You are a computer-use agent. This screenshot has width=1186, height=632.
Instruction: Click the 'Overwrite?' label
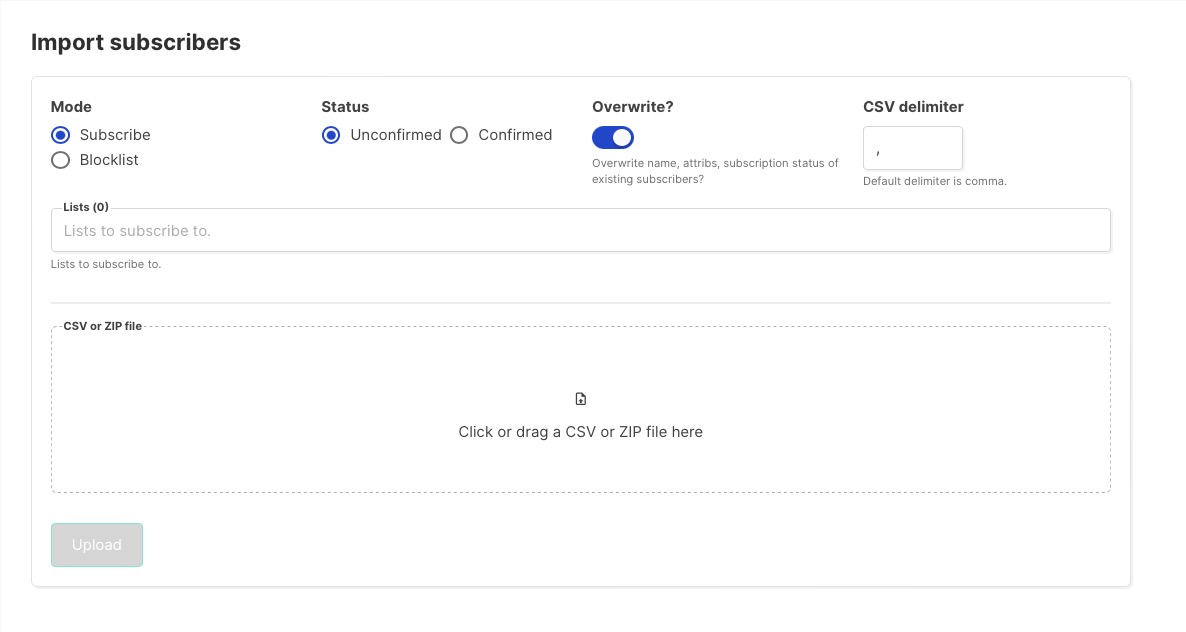632,107
